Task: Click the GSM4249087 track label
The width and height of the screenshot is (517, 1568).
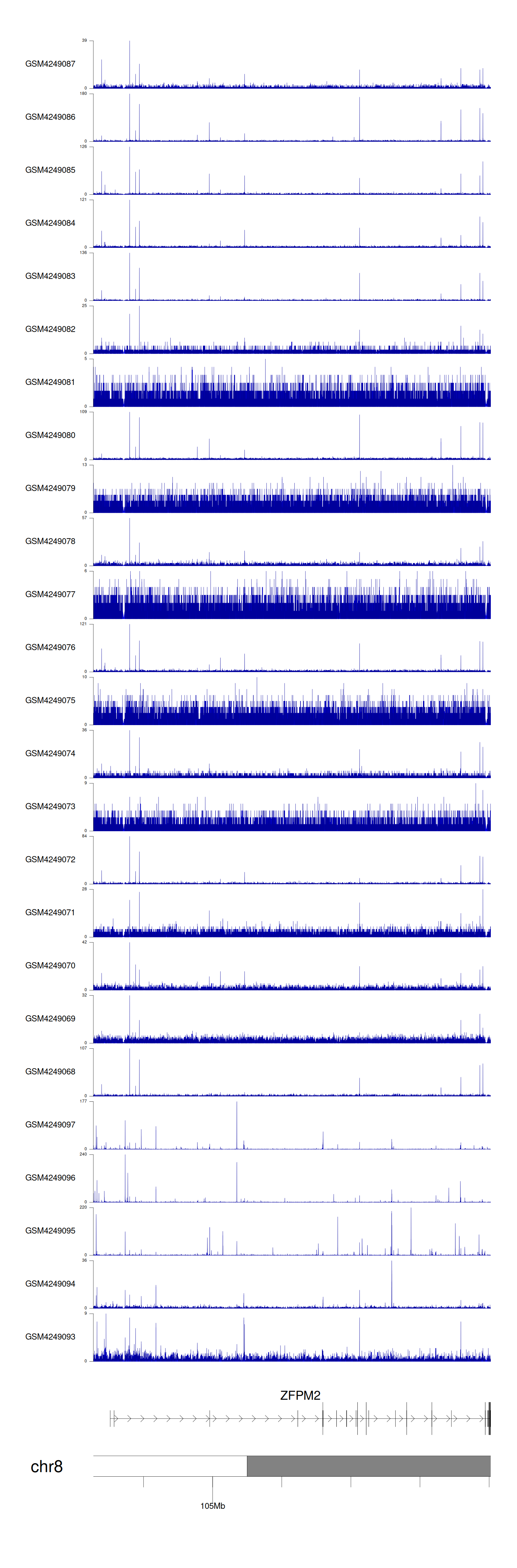Action: coord(50,64)
